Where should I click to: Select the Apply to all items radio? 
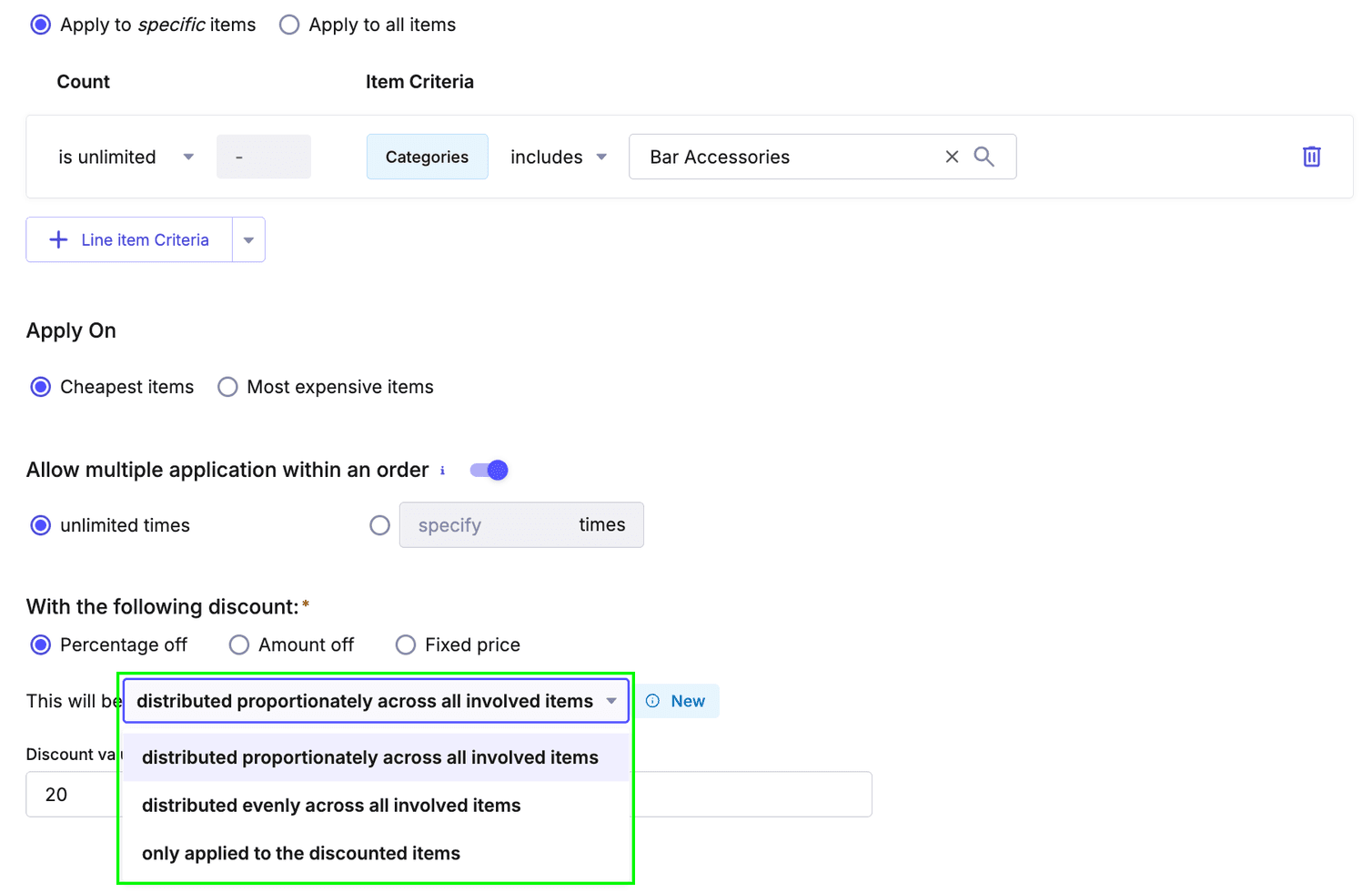pos(288,25)
